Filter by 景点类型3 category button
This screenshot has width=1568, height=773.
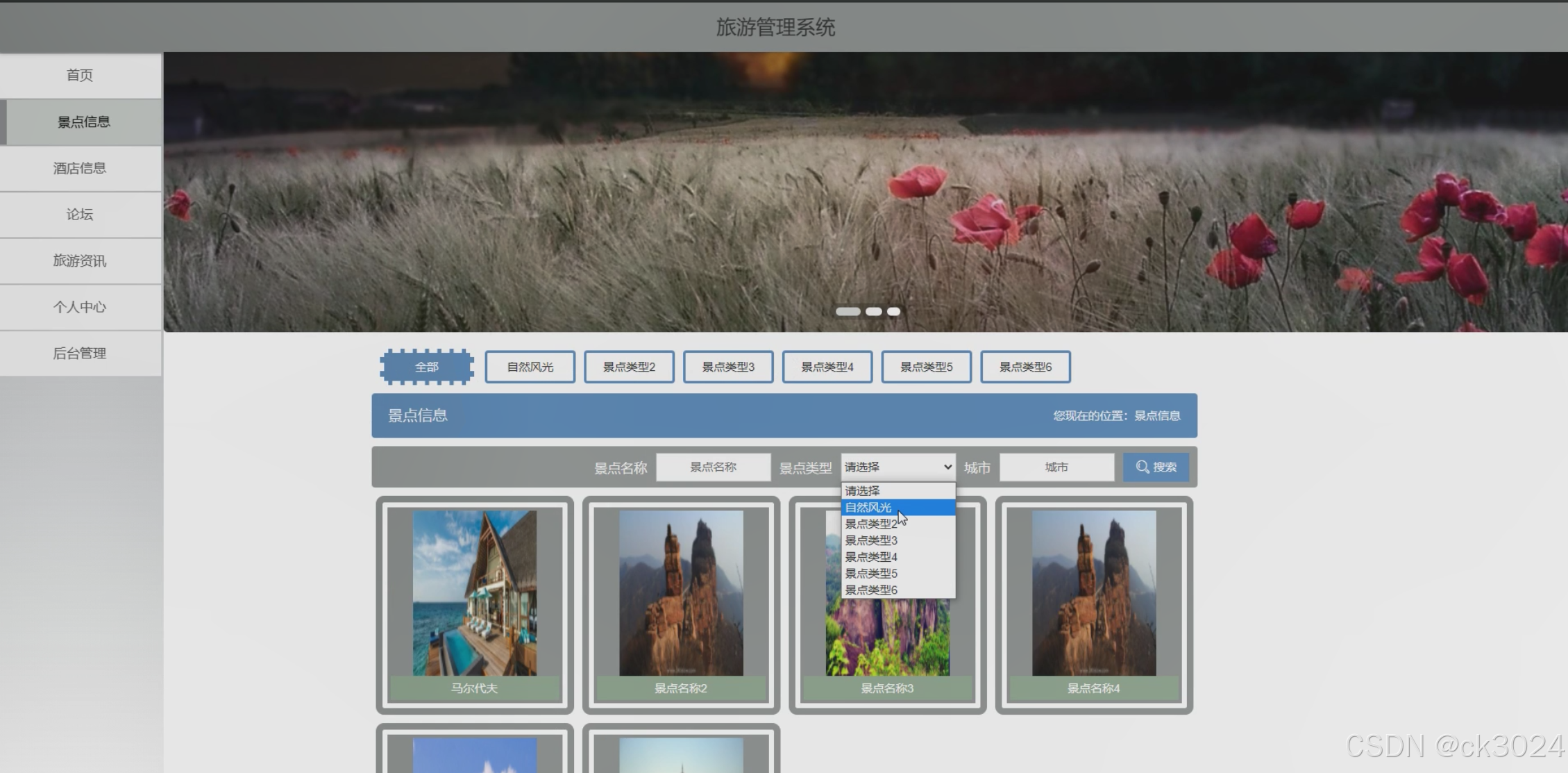click(728, 367)
